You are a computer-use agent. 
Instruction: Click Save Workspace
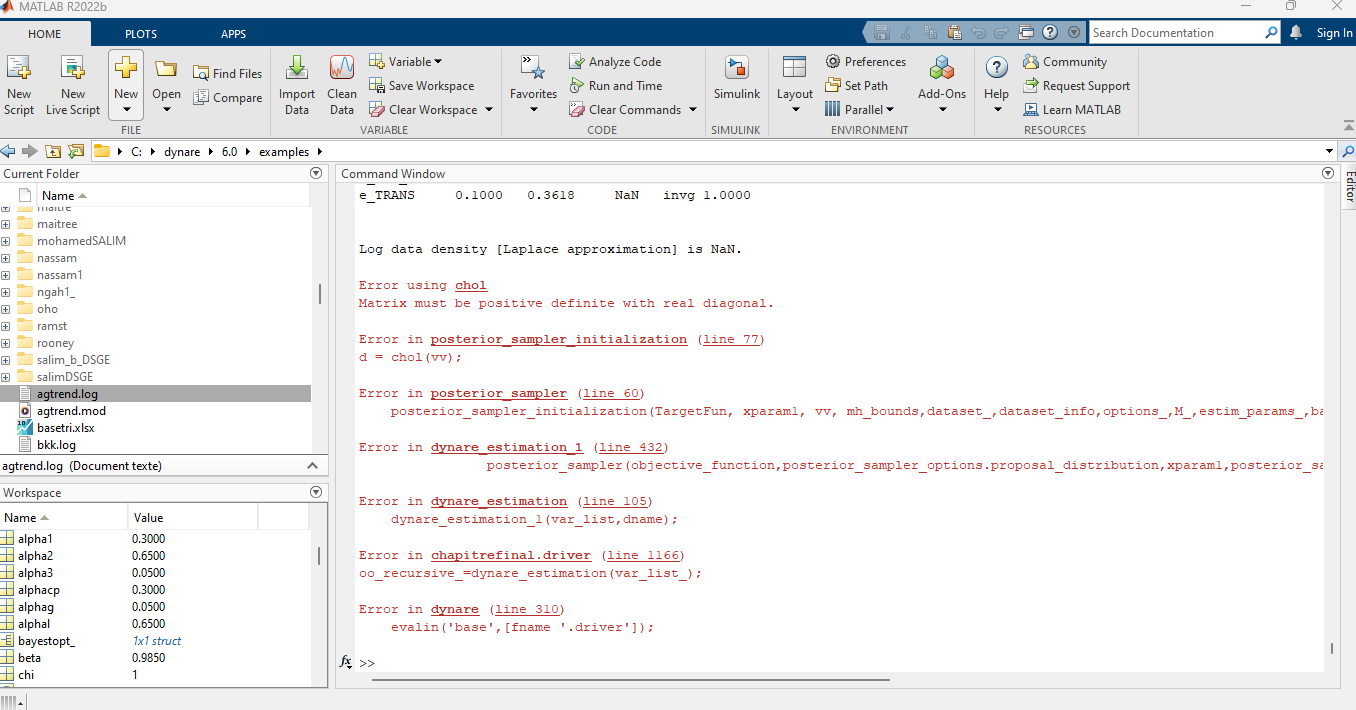click(421, 85)
